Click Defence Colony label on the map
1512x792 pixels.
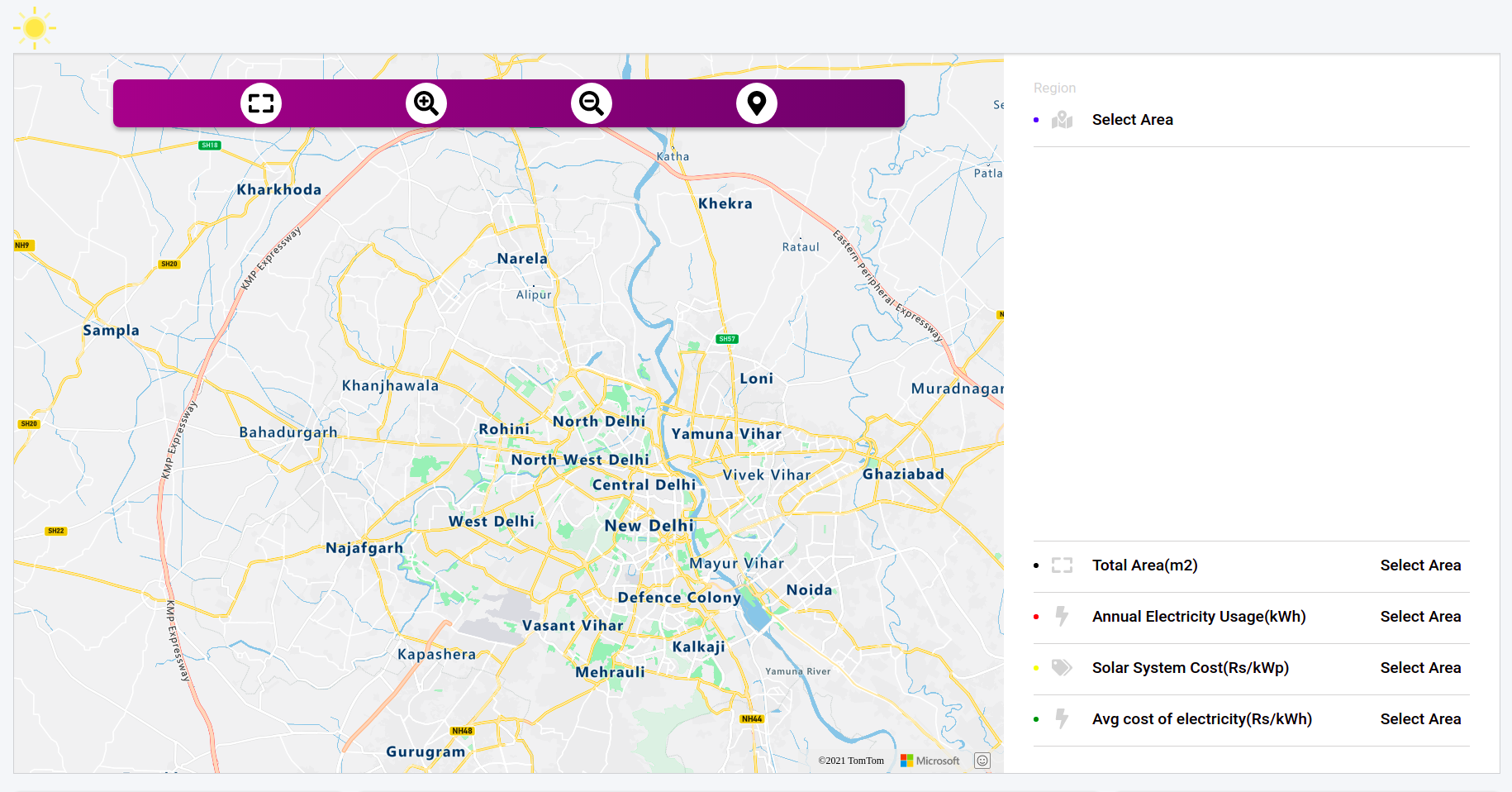pyautogui.click(x=679, y=598)
